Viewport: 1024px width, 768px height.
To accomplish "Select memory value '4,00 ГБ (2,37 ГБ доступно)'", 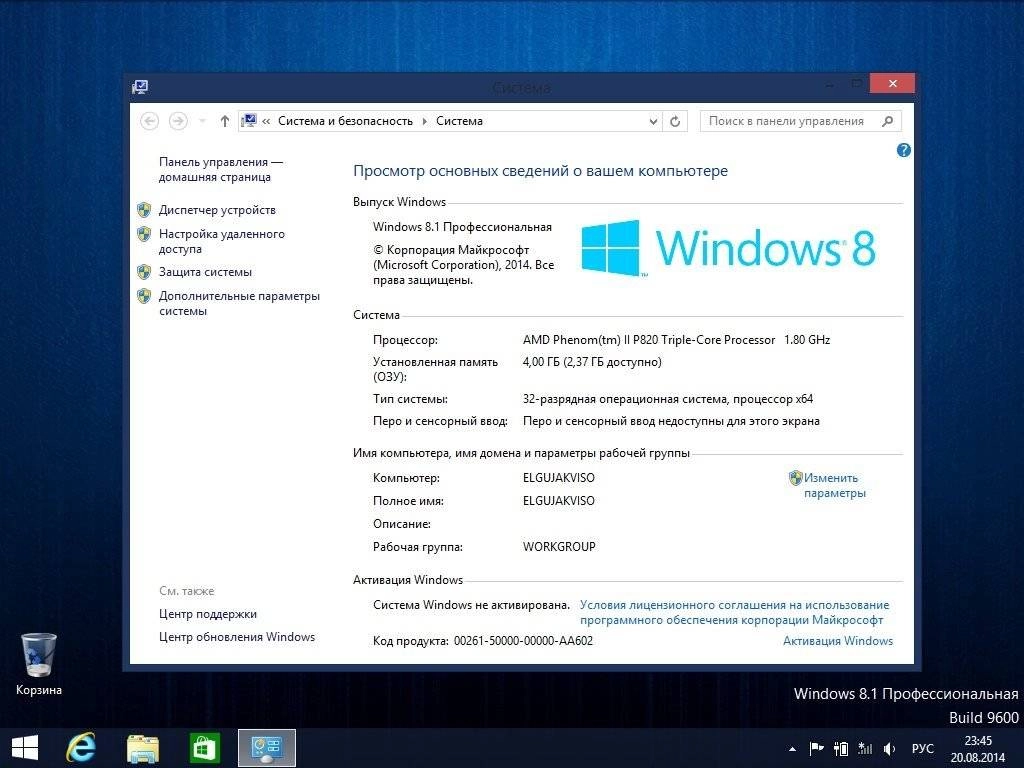I will coord(592,362).
